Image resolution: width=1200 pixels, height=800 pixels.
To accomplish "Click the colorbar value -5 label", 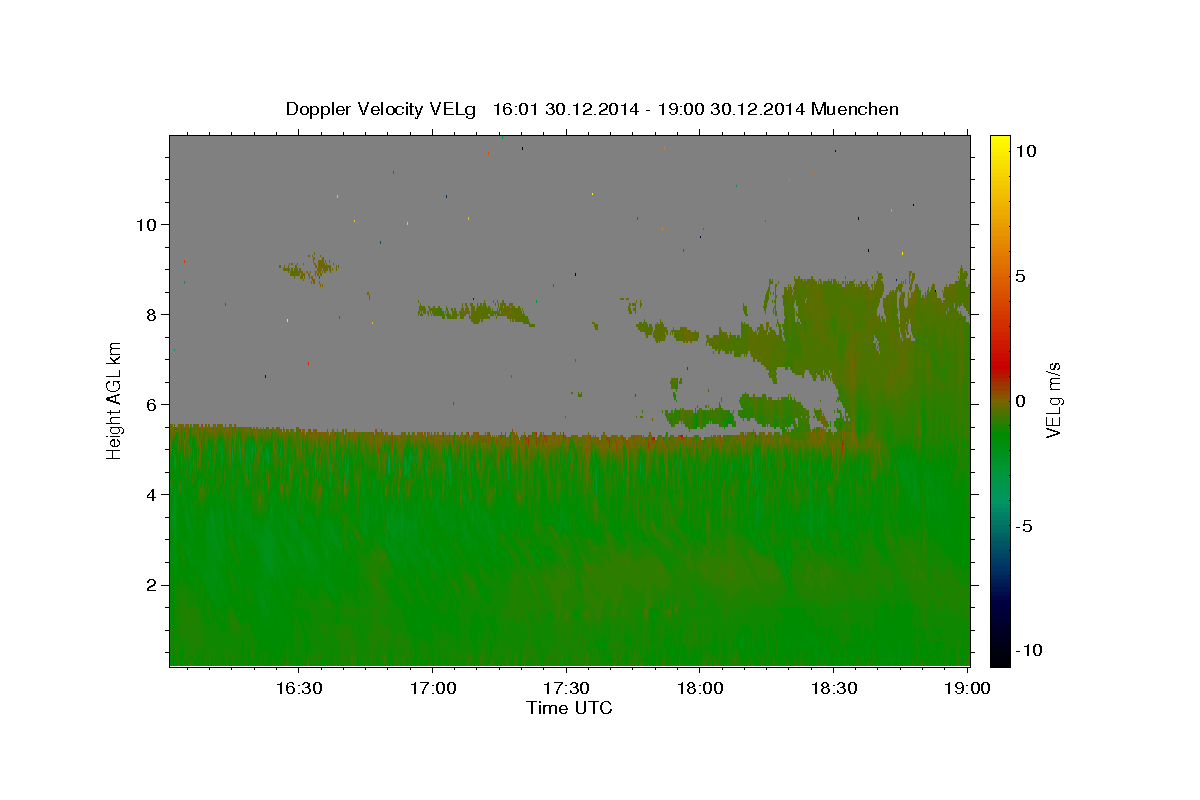I will [x=1023, y=526].
